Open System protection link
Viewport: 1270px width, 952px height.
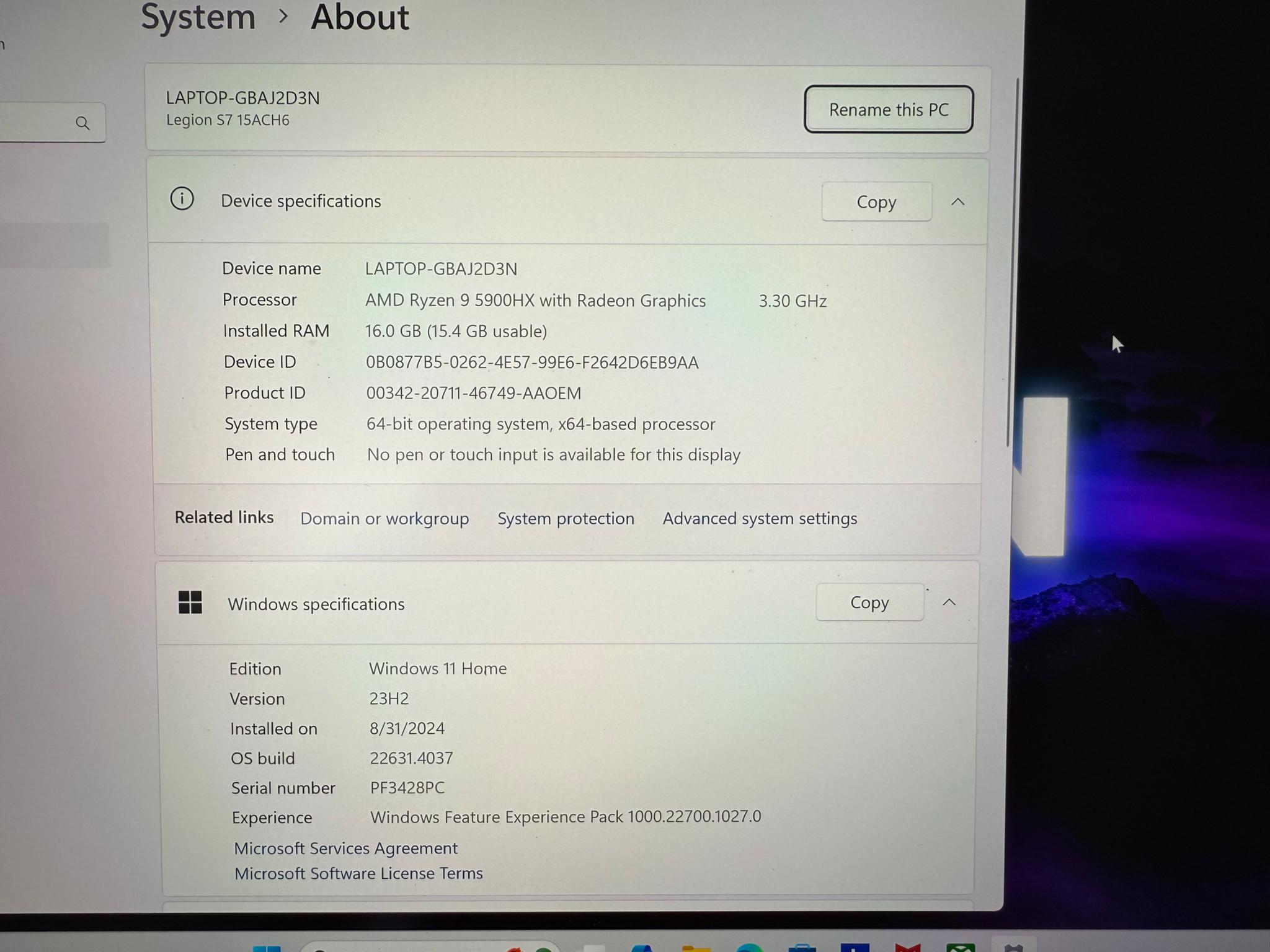coord(566,518)
